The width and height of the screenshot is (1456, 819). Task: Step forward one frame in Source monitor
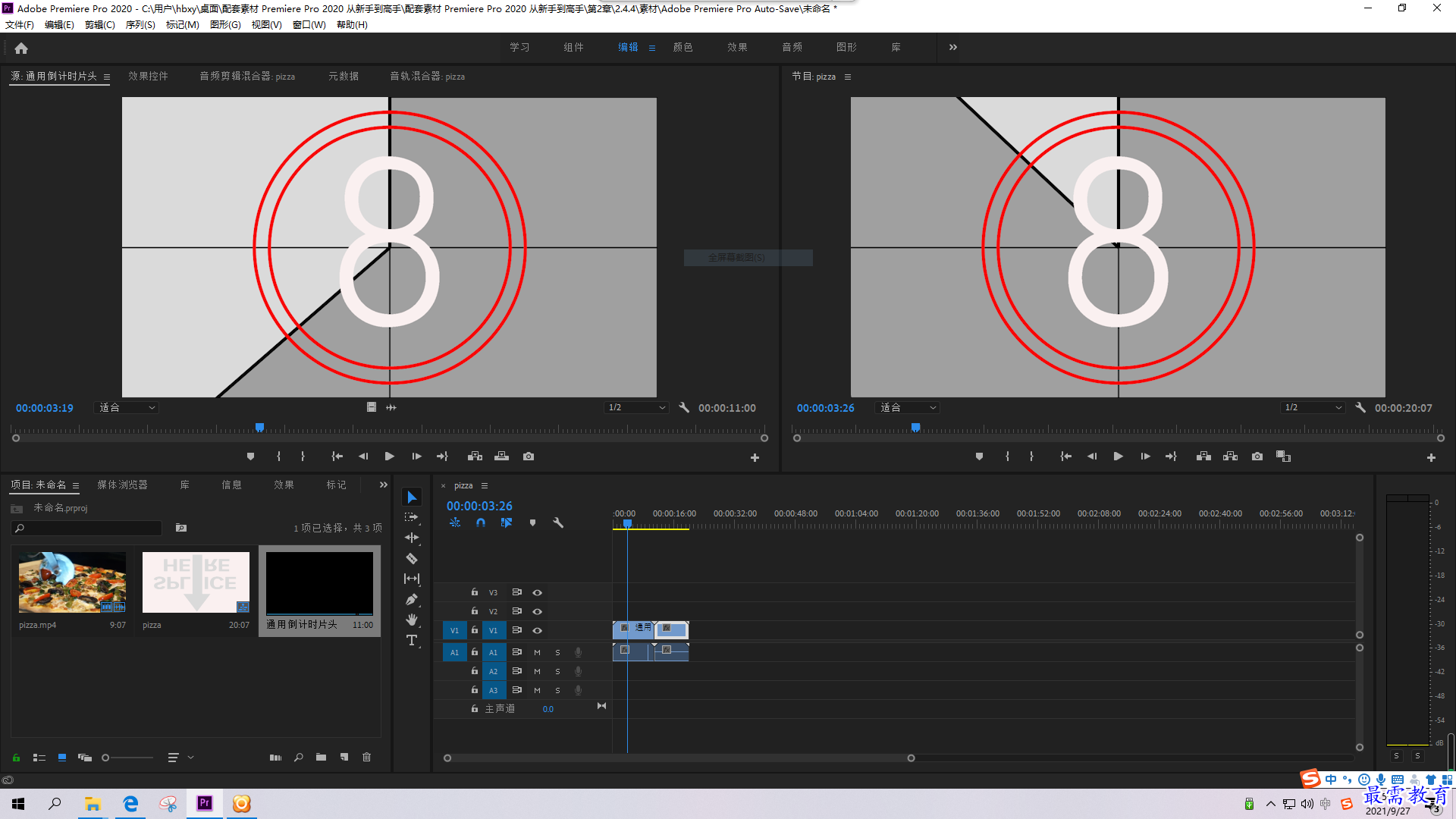[416, 457]
